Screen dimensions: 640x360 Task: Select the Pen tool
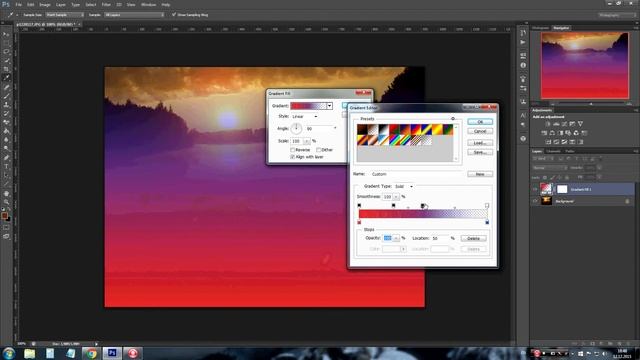[x=6, y=158]
